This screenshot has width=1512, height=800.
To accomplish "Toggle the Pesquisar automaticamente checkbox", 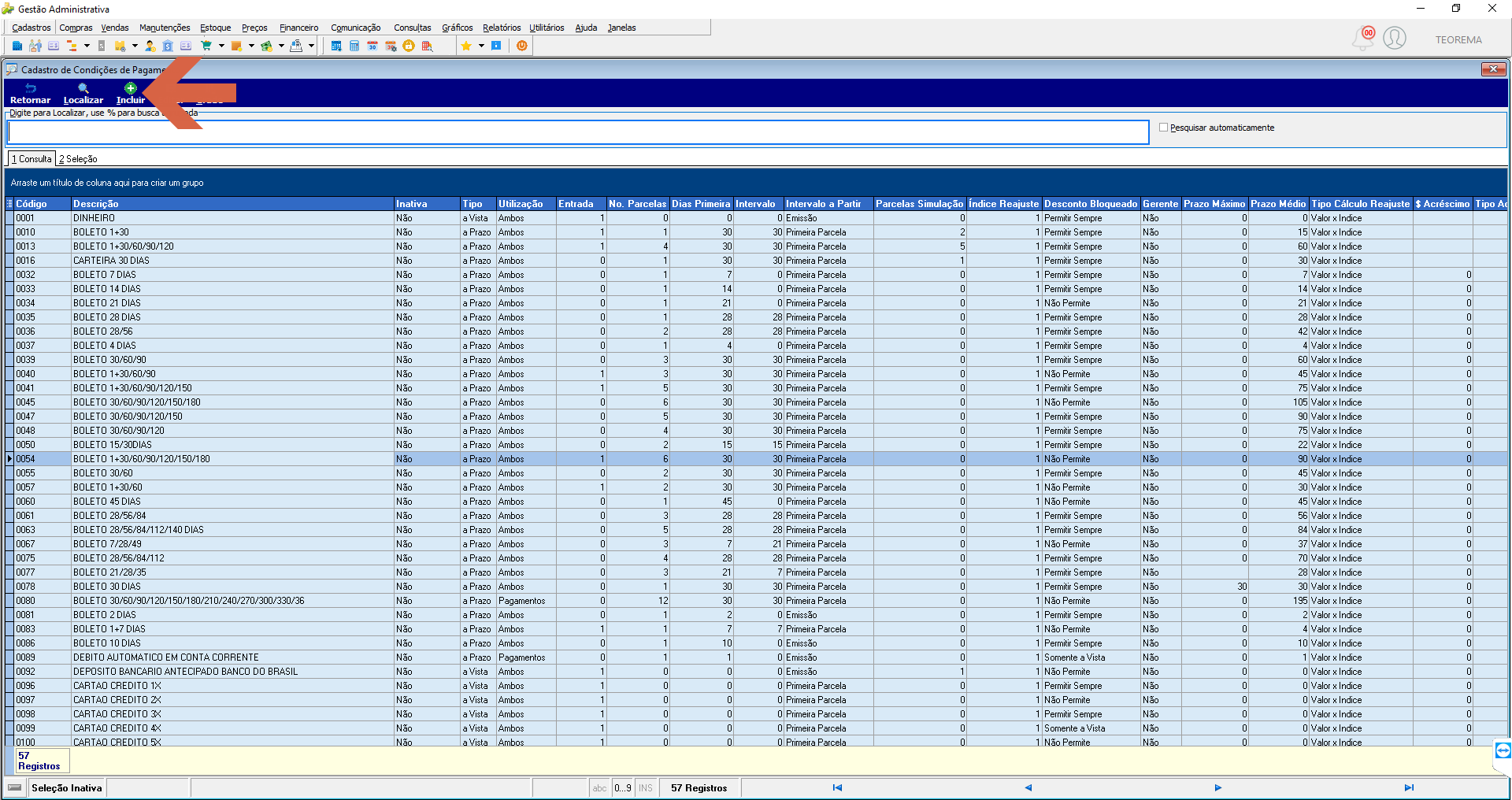I will [1163, 128].
